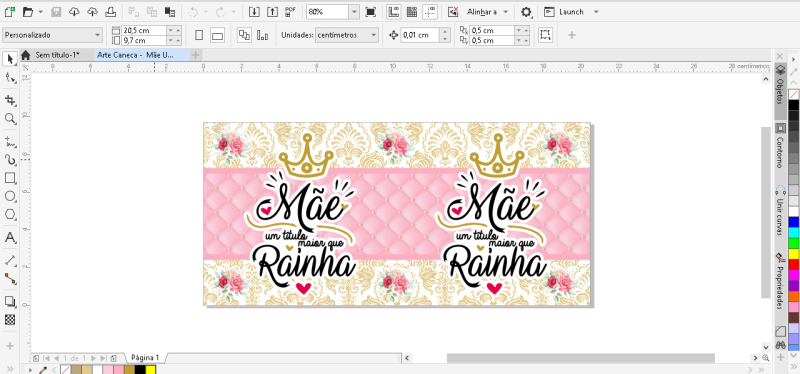Select the Ellipse tool
Screen dimensions: 800x374
(10, 196)
